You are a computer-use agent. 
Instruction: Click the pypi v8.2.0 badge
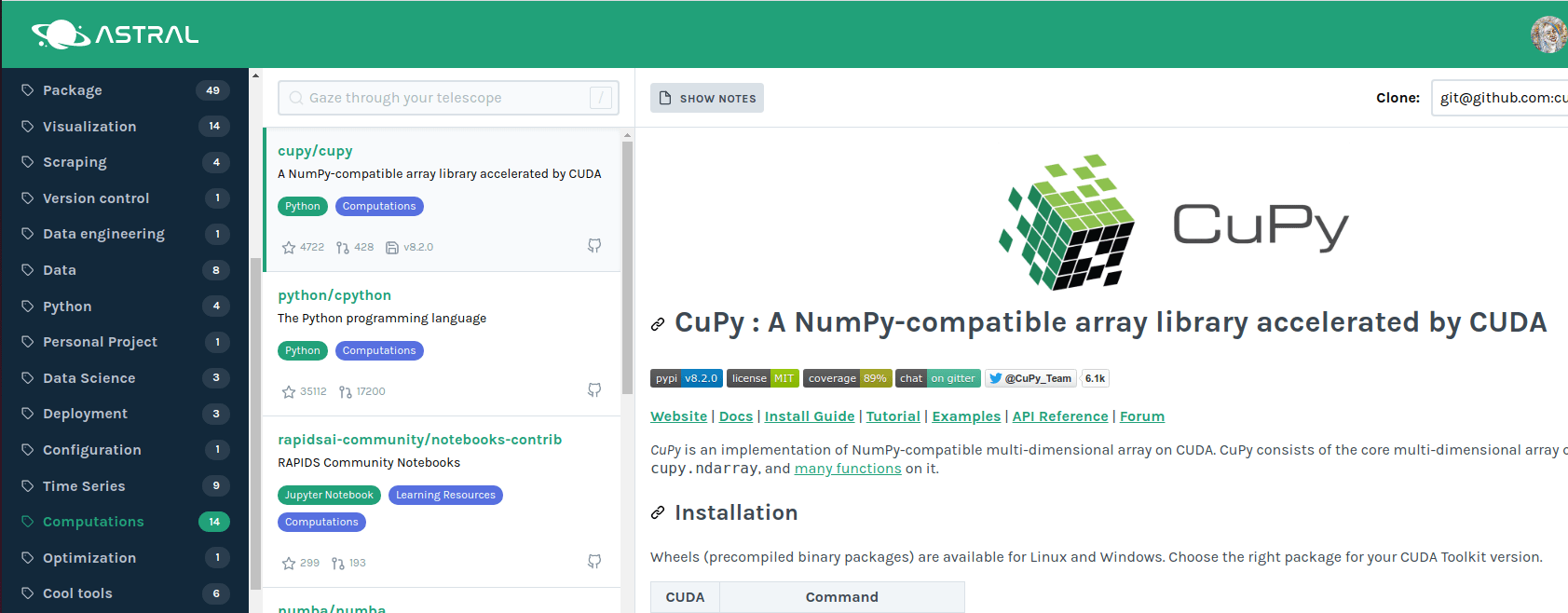[687, 378]
